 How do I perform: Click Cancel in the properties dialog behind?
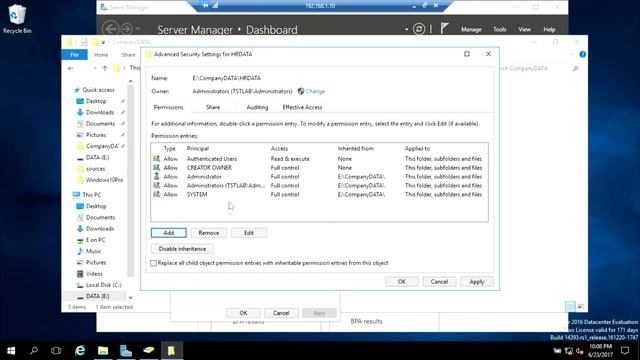coord(281,313)
